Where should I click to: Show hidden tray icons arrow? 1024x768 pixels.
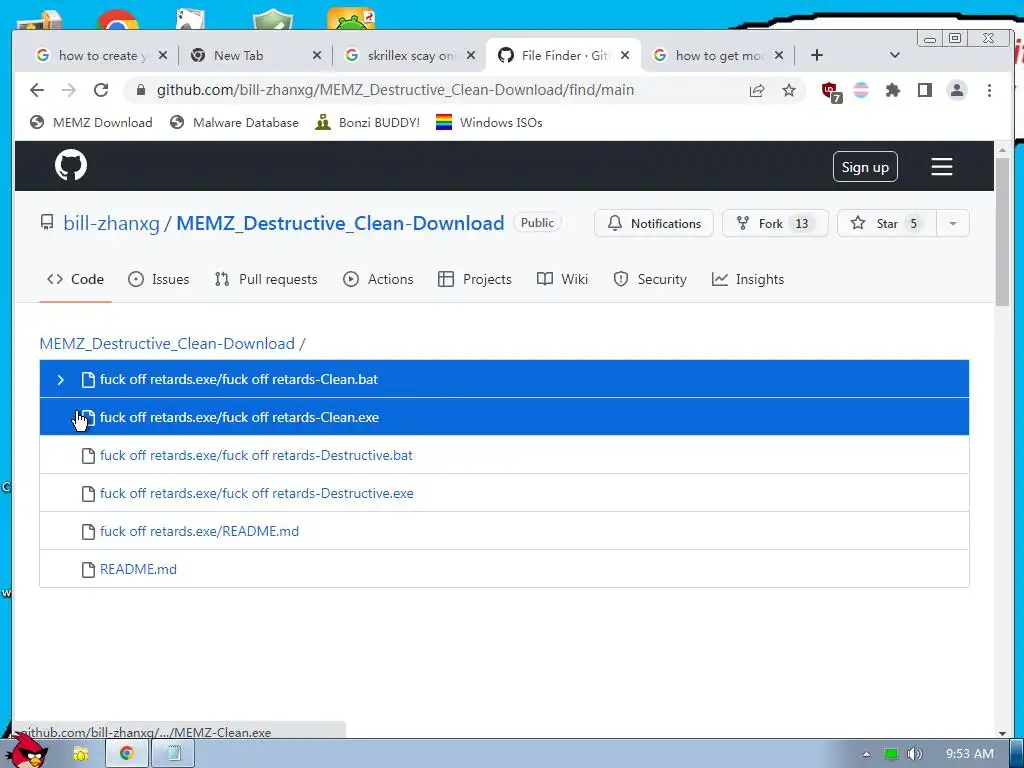866,754
